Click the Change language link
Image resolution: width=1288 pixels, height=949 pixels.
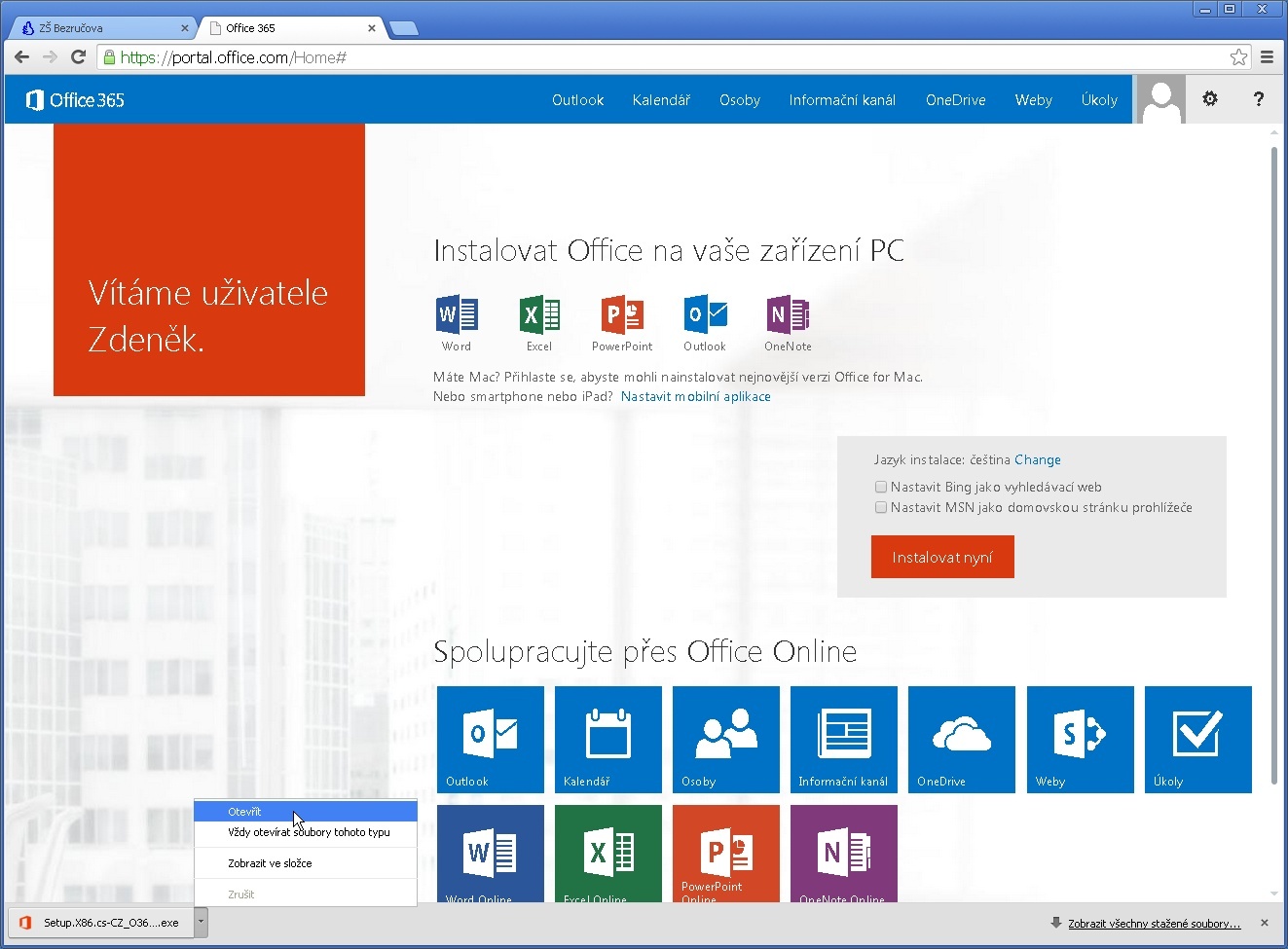[1038, 459]
